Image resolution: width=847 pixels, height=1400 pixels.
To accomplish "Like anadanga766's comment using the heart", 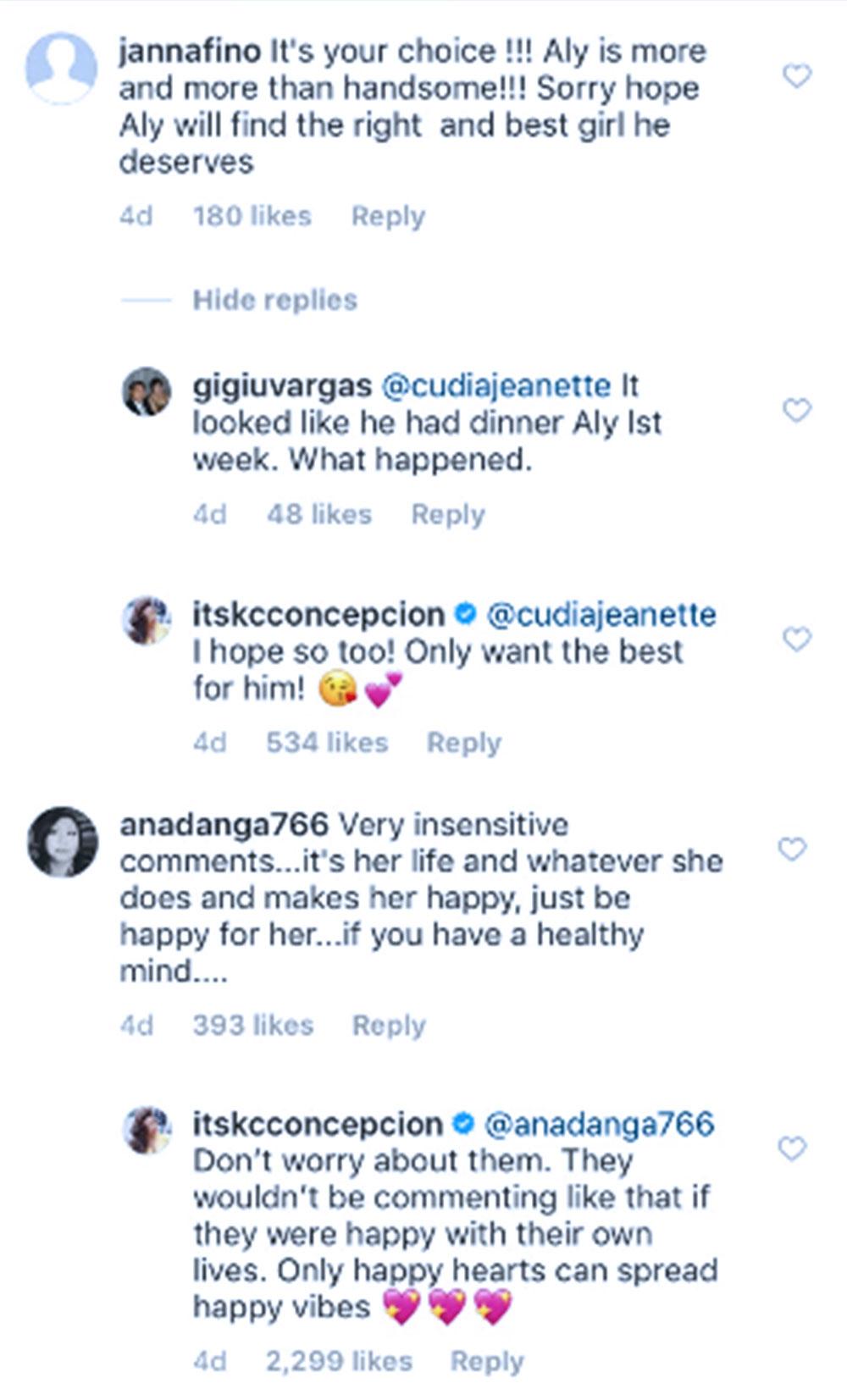I will pos(792,849).
